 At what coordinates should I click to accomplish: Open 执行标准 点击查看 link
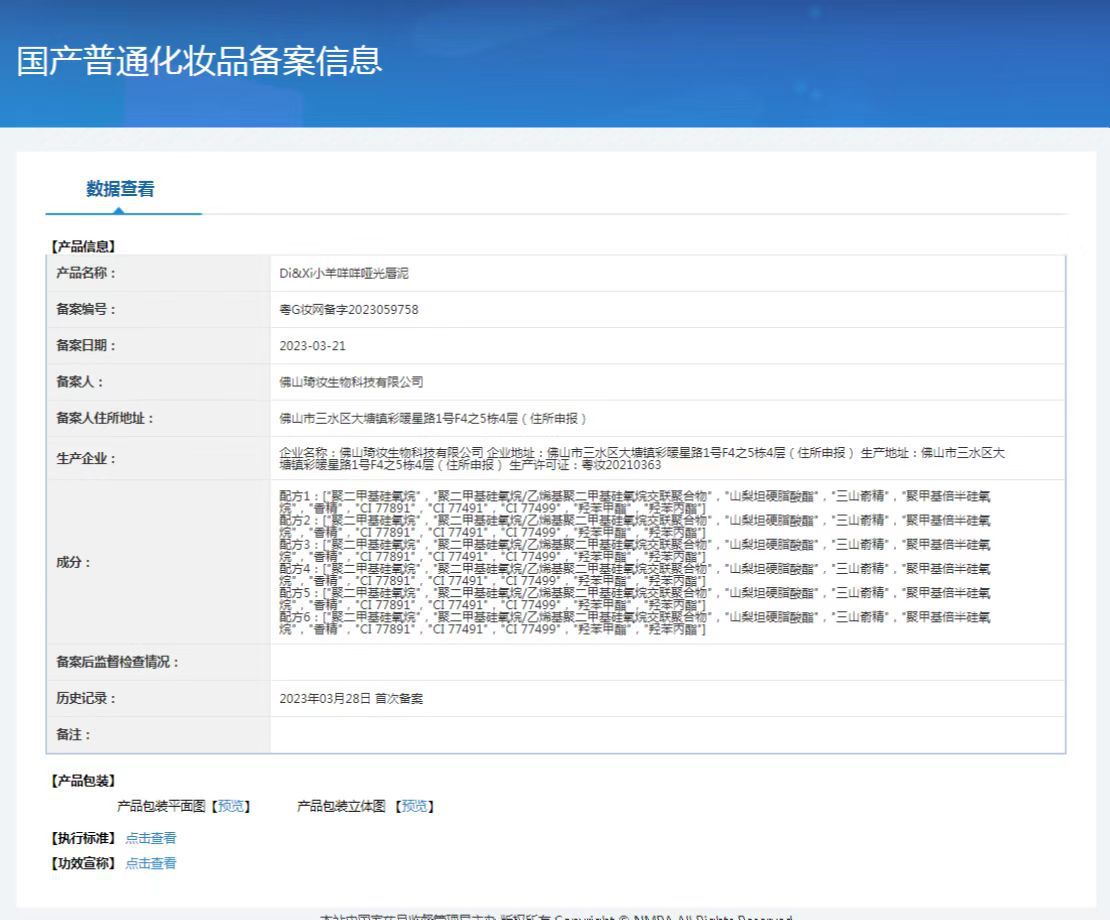(151, 838)
